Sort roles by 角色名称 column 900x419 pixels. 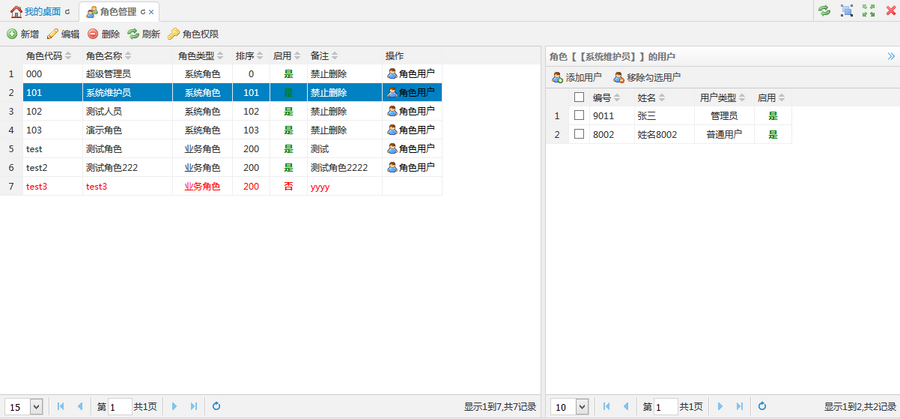(x=127, y=56)
